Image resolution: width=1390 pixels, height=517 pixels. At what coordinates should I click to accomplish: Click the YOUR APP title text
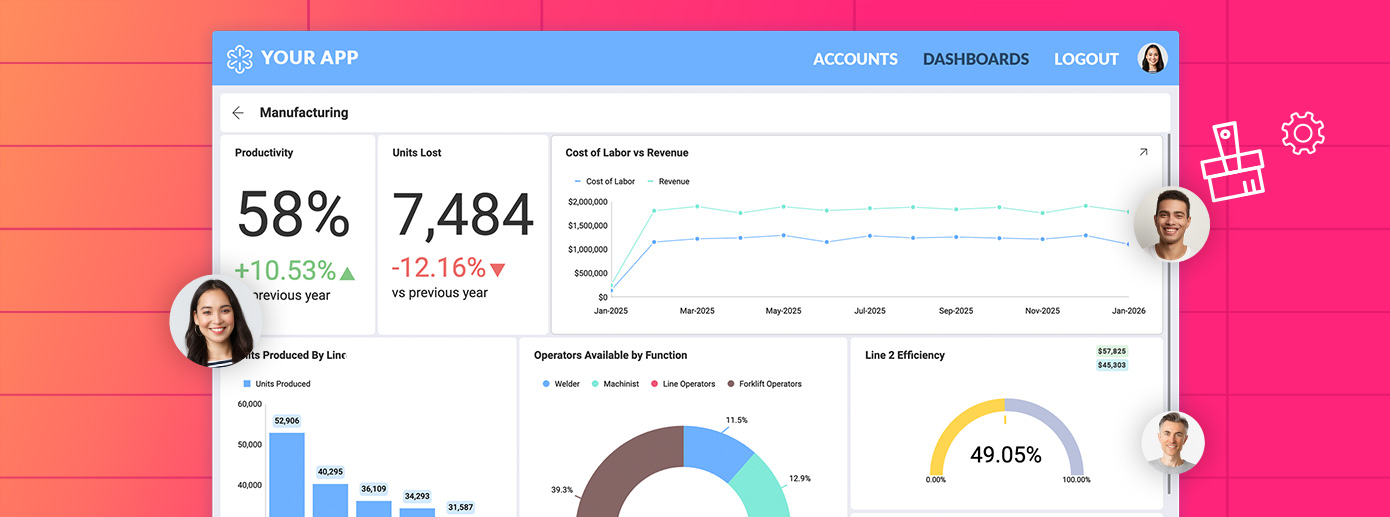309,58
